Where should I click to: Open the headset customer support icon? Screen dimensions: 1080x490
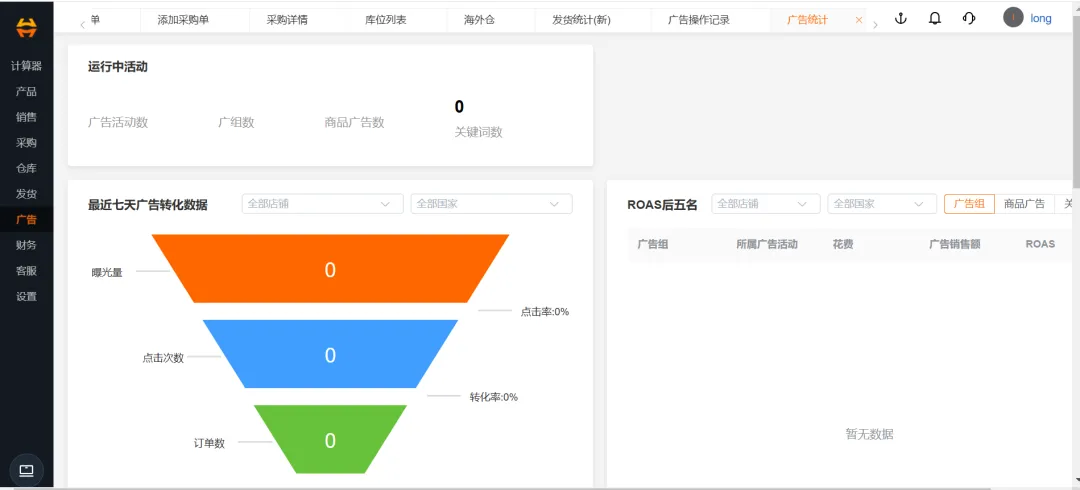969,19
